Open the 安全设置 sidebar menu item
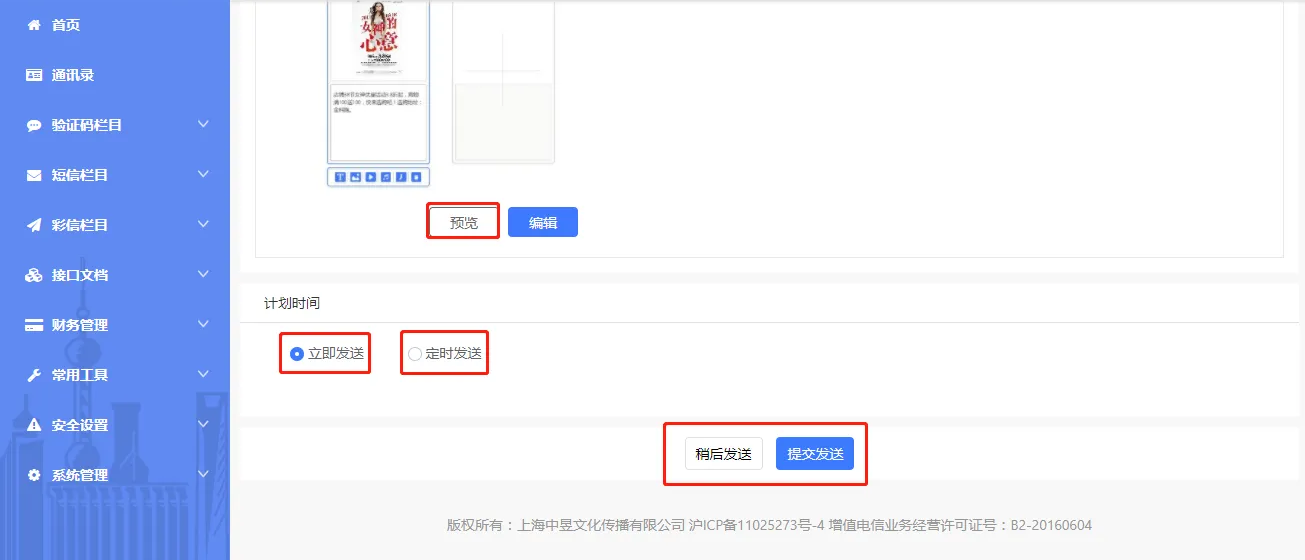The height and width of the screenshot is (560, 1305). coord(80,425)
